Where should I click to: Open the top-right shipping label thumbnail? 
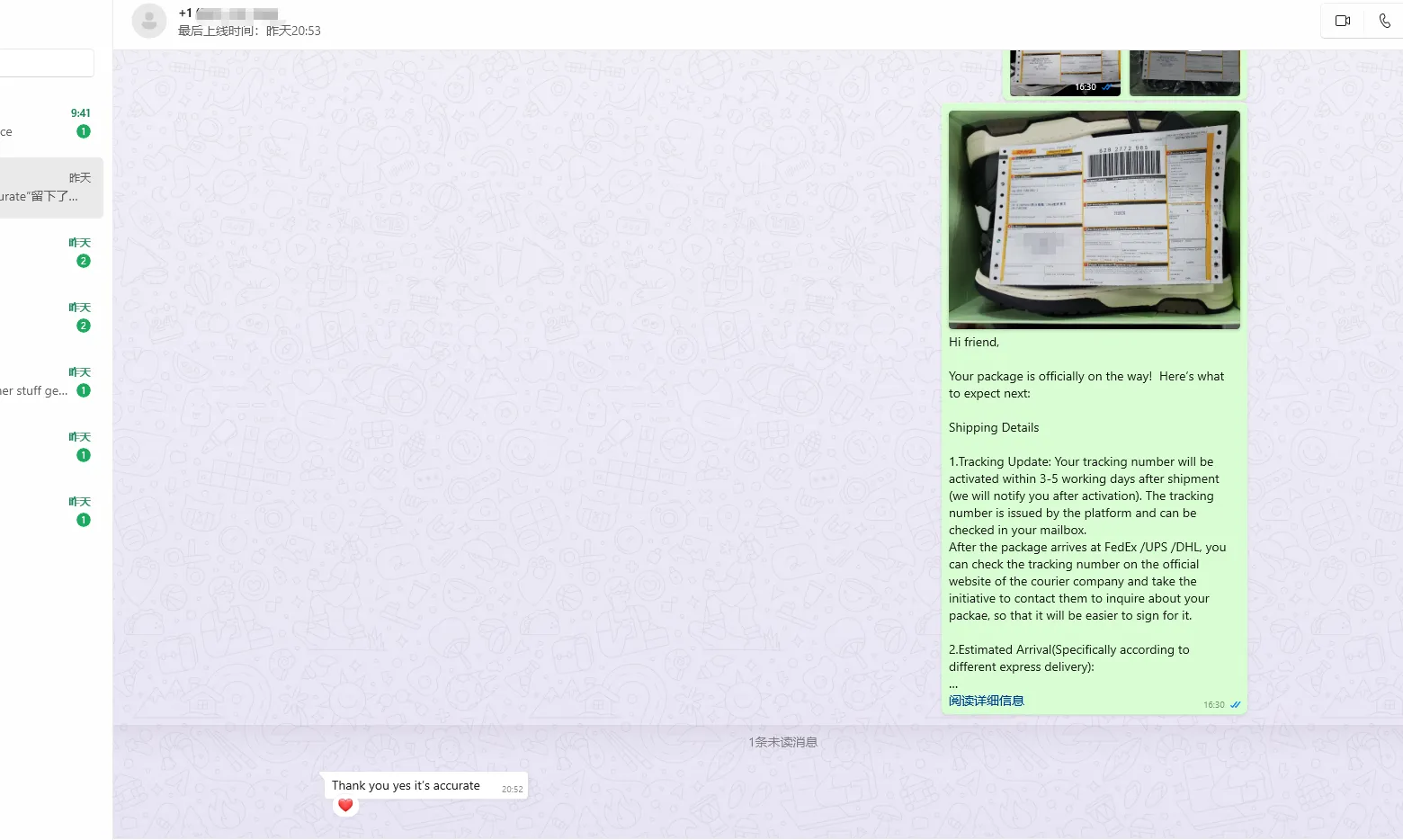[x=1184, y=72]
